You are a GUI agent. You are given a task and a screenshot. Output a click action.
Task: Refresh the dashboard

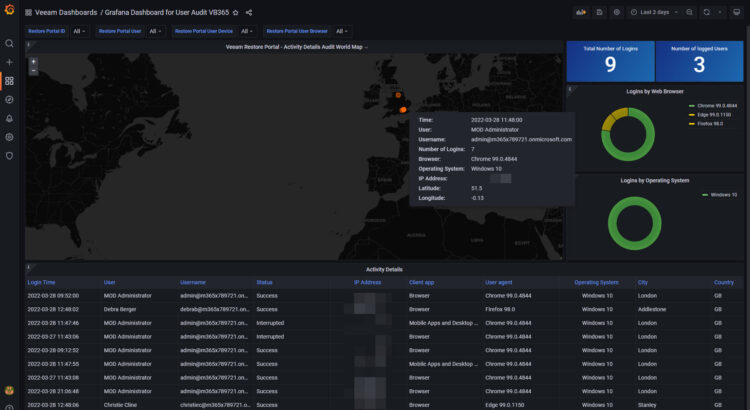(x=706, y=12)
